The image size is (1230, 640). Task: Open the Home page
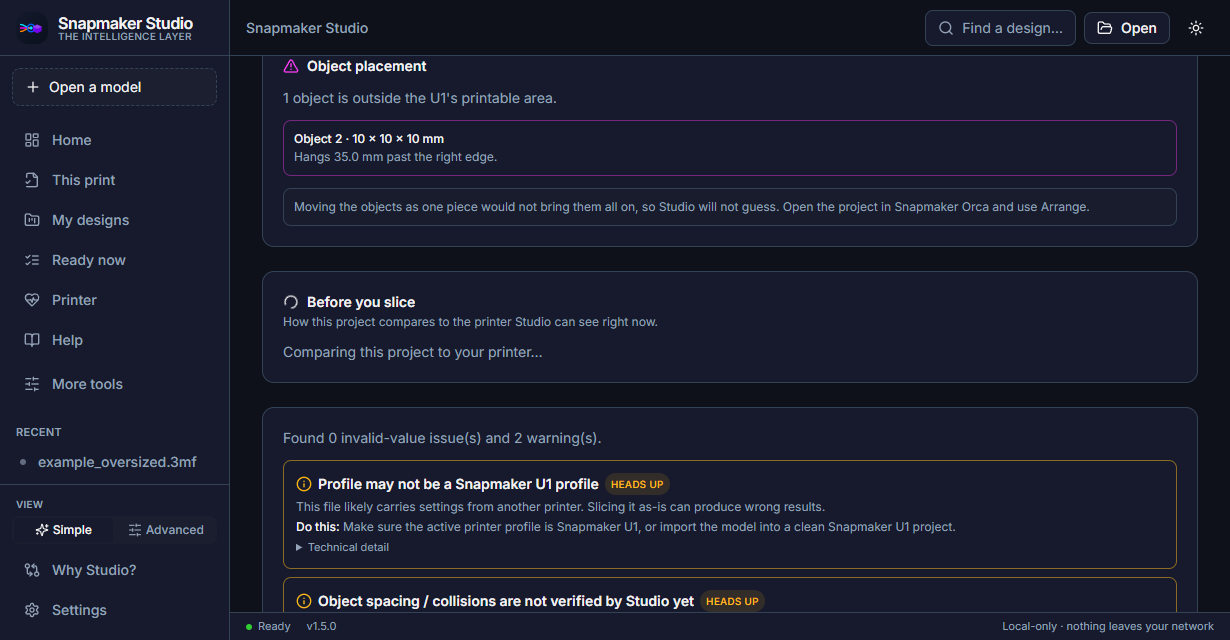tap(114, 140)
